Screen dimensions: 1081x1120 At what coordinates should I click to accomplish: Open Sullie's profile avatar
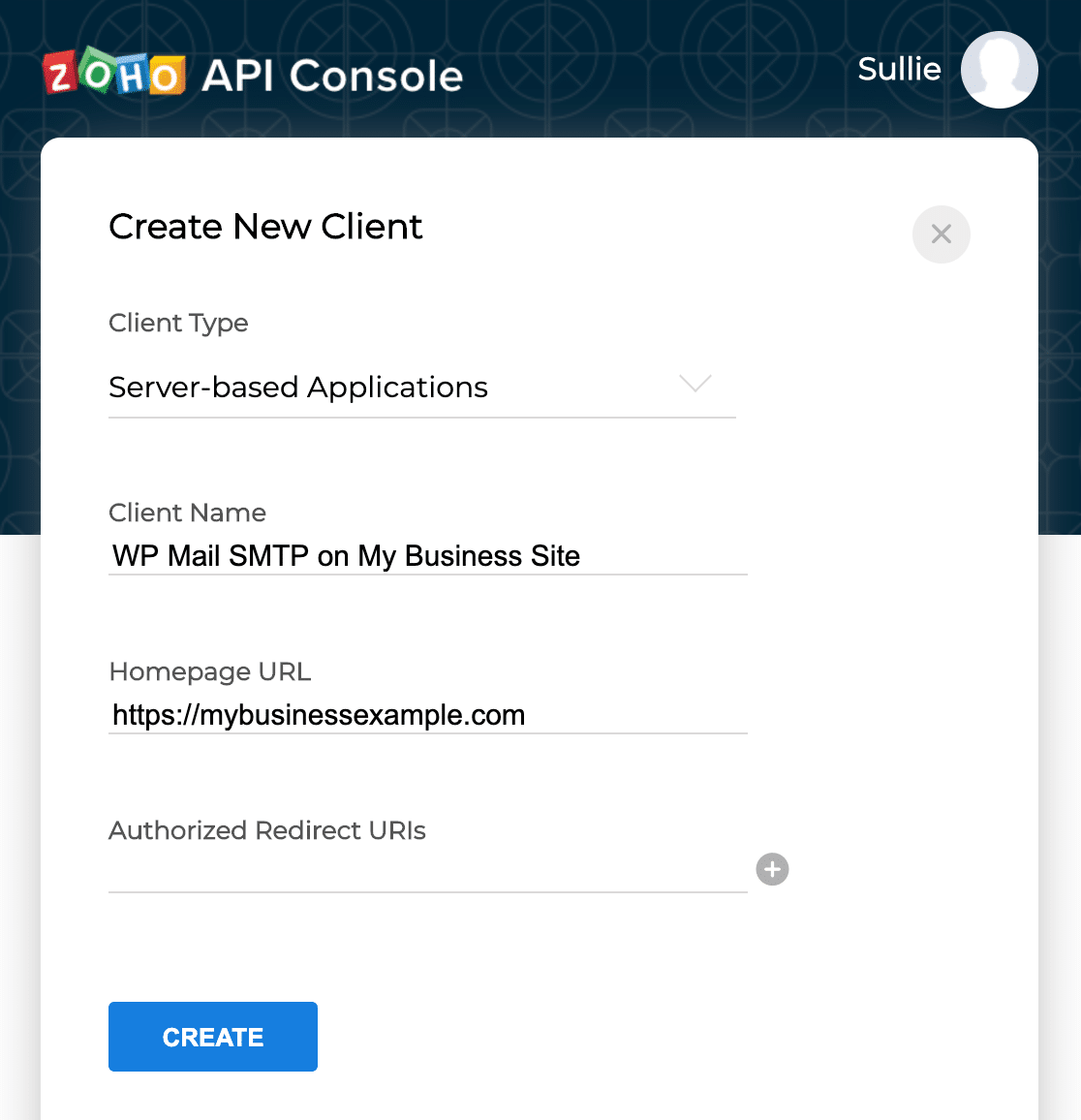(x=999, y=70)
